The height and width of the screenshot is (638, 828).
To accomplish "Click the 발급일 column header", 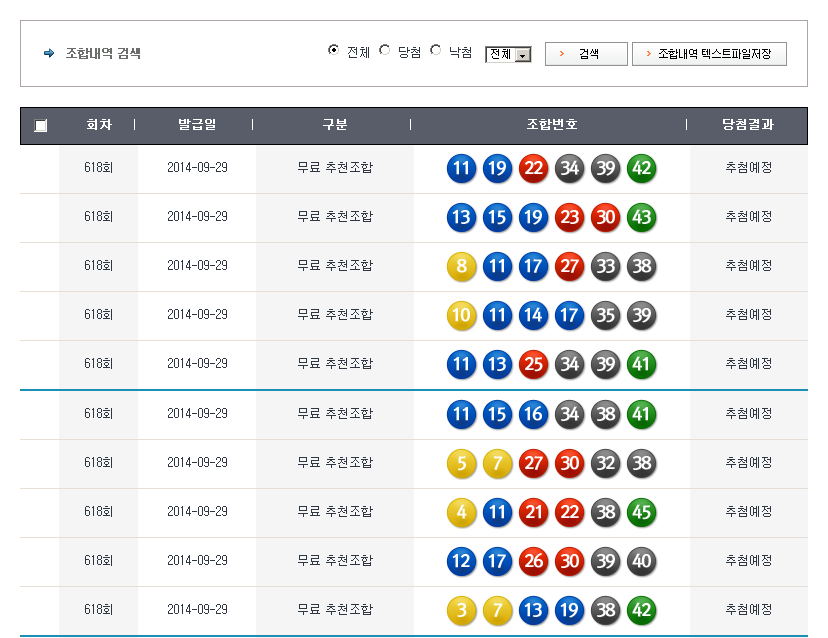I will (x=196, y=125).
